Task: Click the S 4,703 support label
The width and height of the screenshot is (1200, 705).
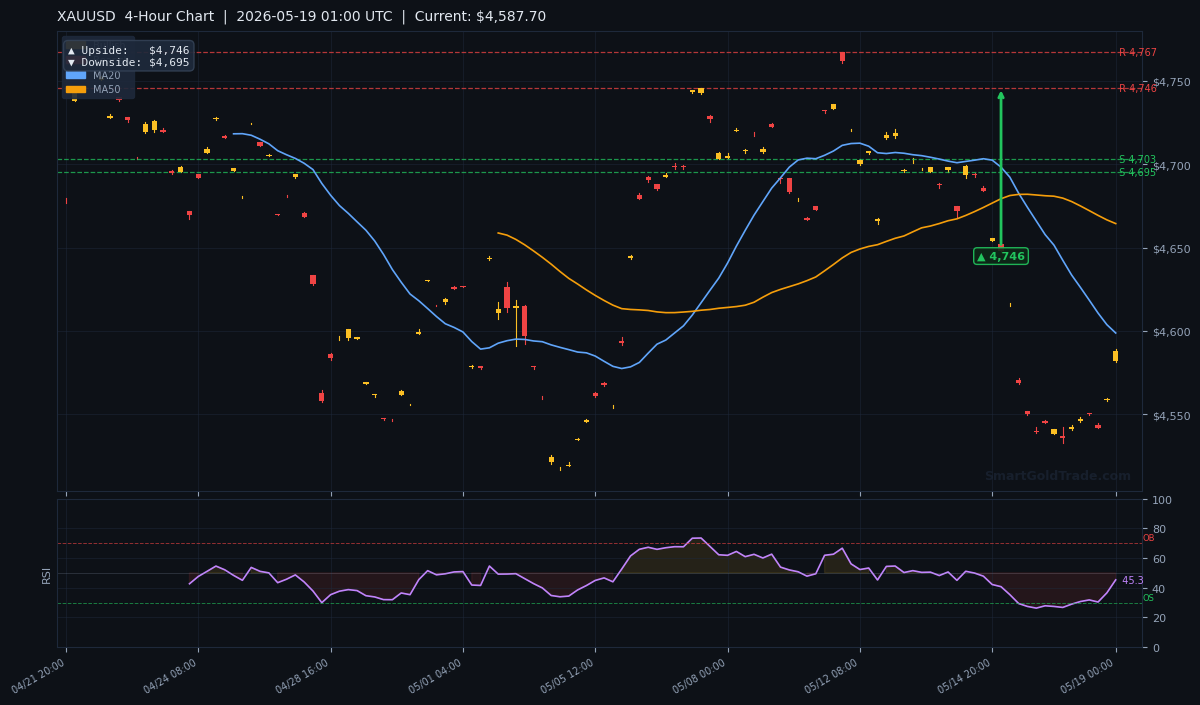Action: pos(1137,159)
